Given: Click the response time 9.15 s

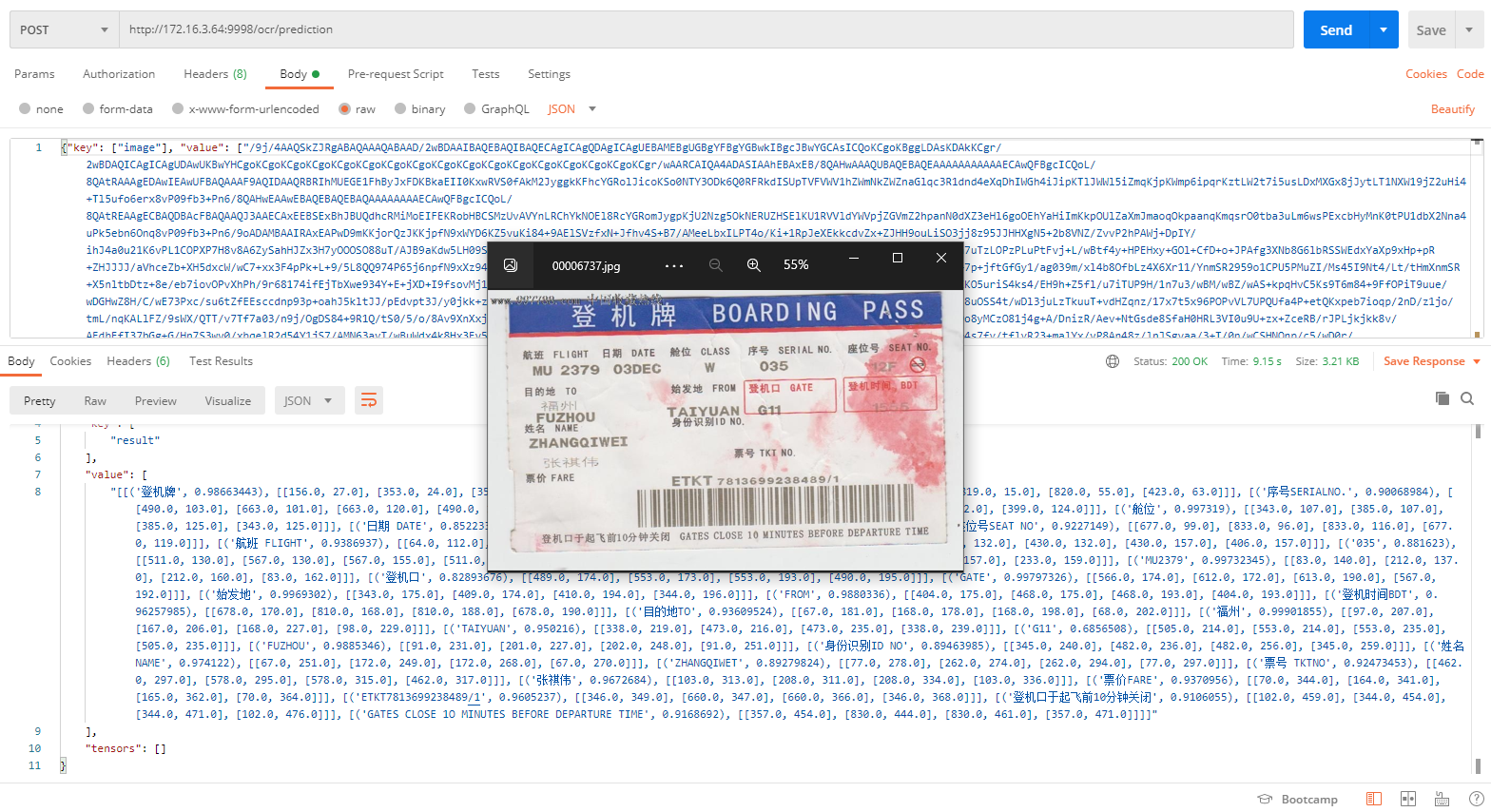Looking at the screenshot, I should 1267,361.
